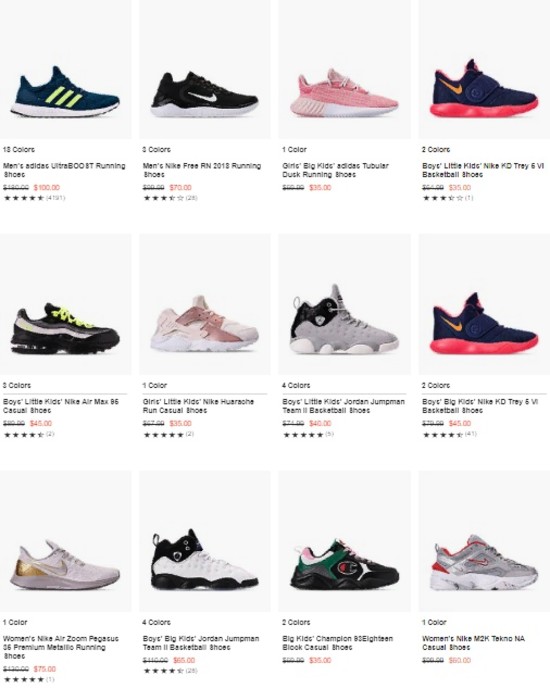View the silver Nike M2K Tekno image
This screenshot has height=688, width=550.
point(484,541)
